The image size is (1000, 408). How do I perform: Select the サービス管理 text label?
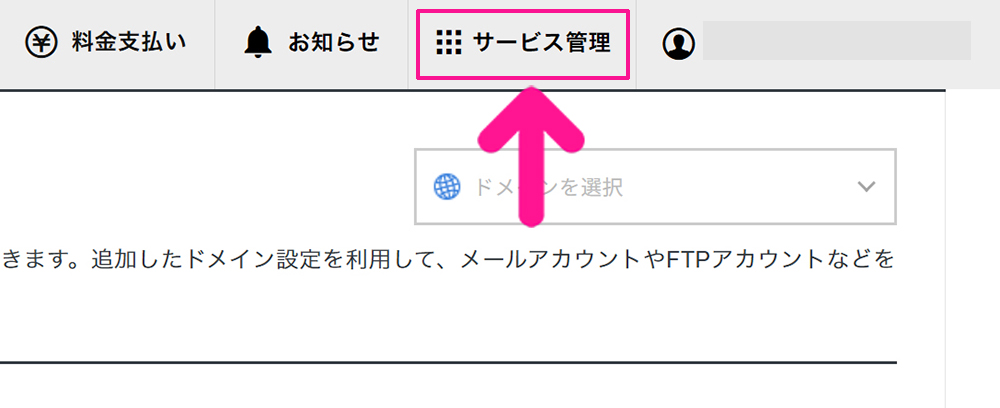tap(541, 43)
